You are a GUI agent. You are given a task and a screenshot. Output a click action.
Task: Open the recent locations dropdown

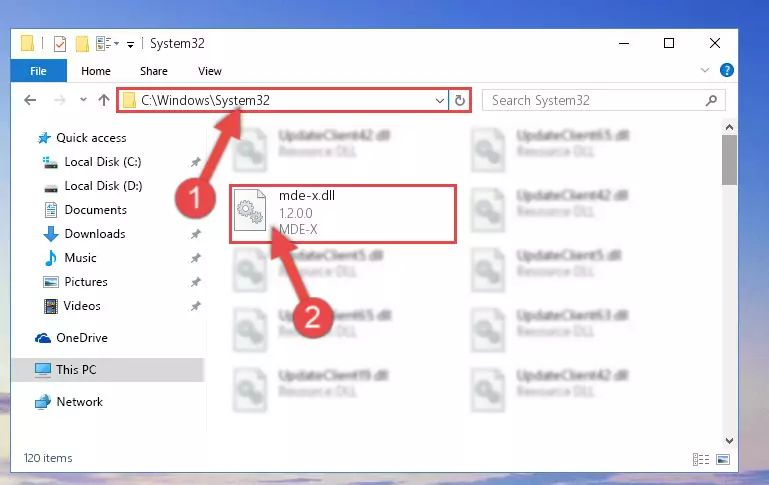[83, 100]
